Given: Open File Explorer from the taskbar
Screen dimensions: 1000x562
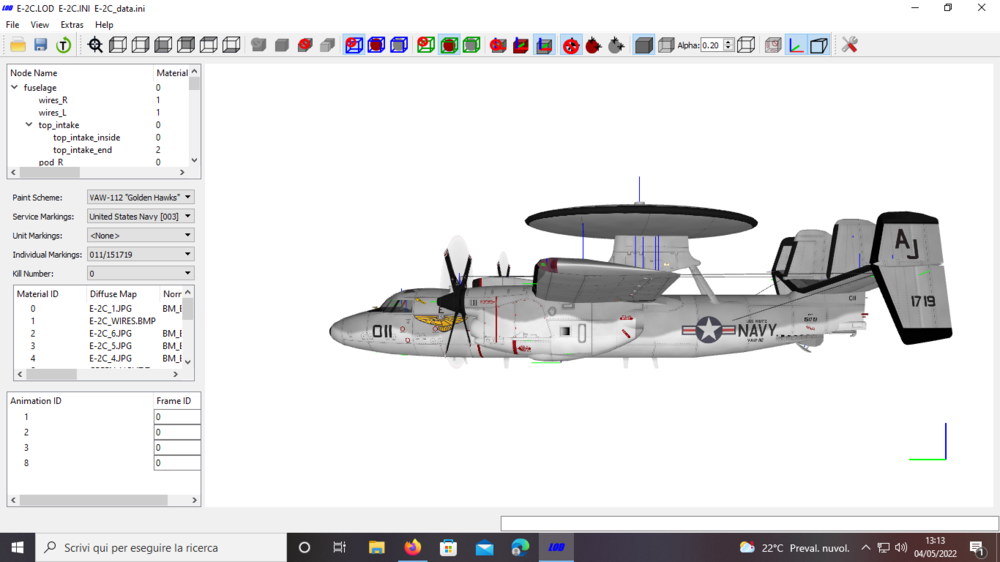Looking at the screenshot, I should pos(377,547).
